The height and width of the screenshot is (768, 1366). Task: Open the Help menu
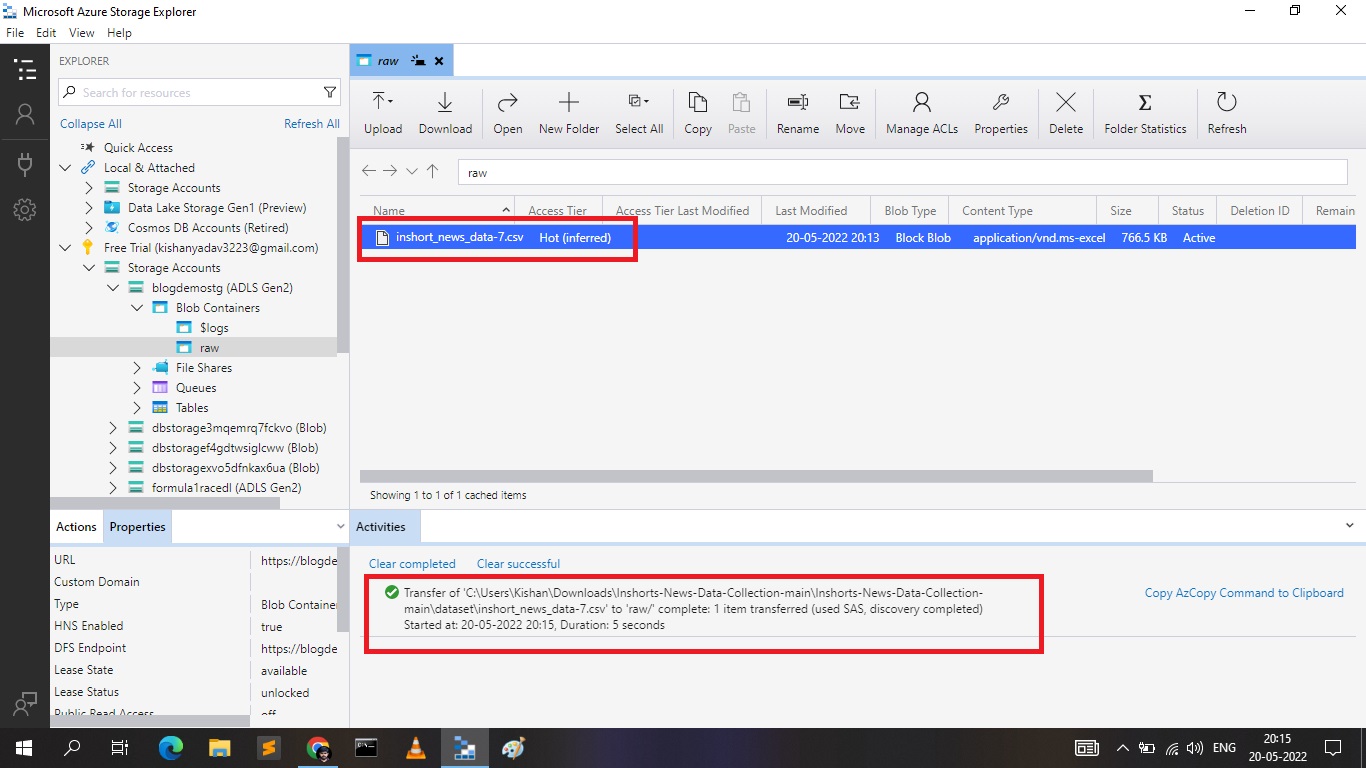(x=119, y=33)
